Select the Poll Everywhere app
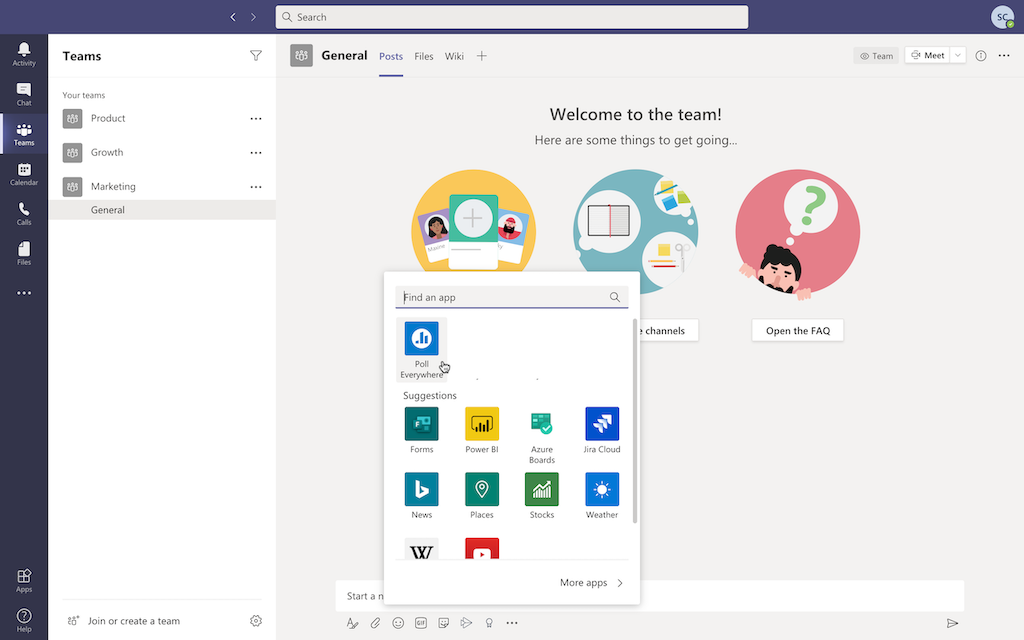 [422, 349]
